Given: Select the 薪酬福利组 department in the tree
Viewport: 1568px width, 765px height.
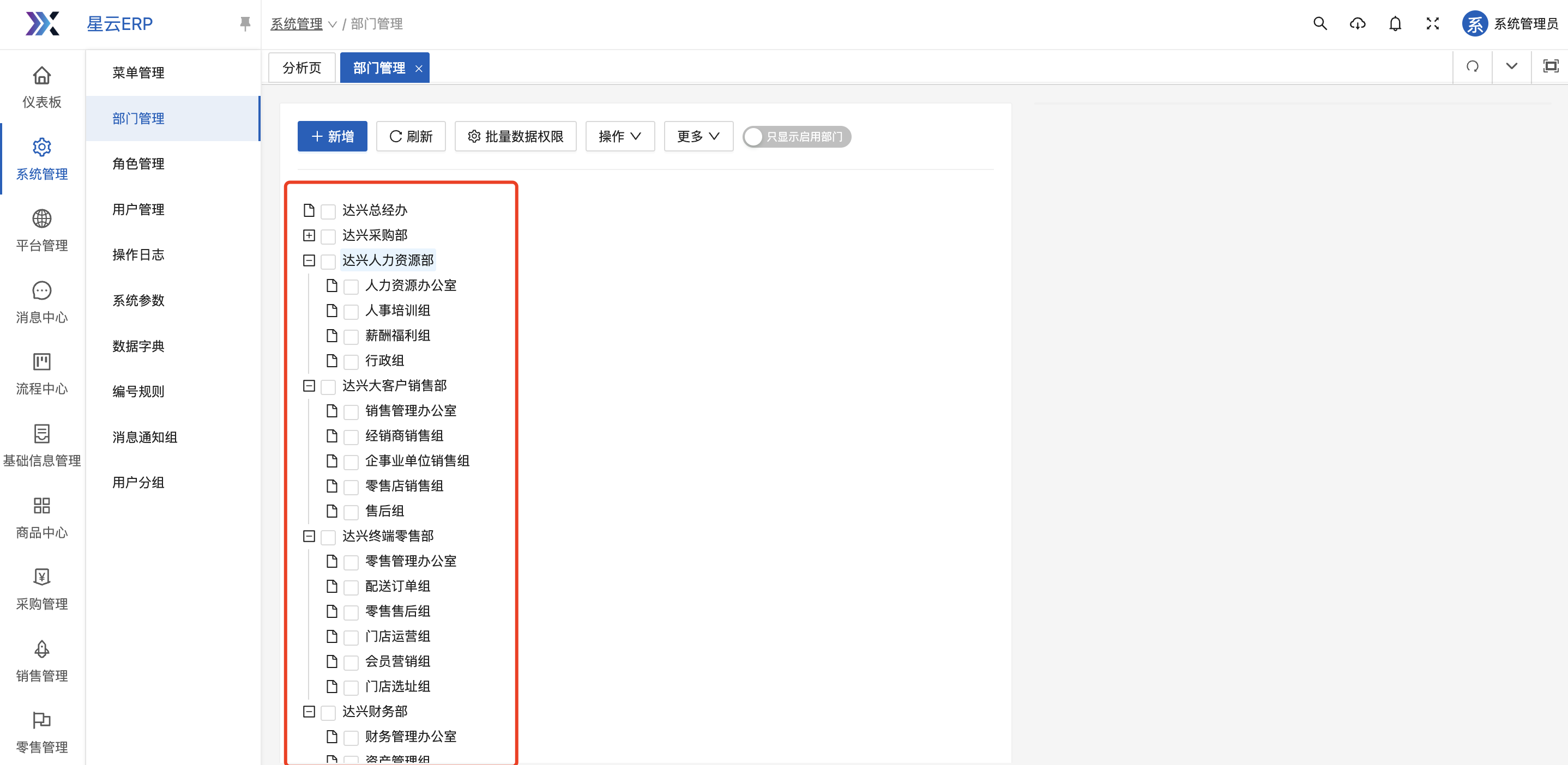Looking at the screenshot, I should (397, 336).
